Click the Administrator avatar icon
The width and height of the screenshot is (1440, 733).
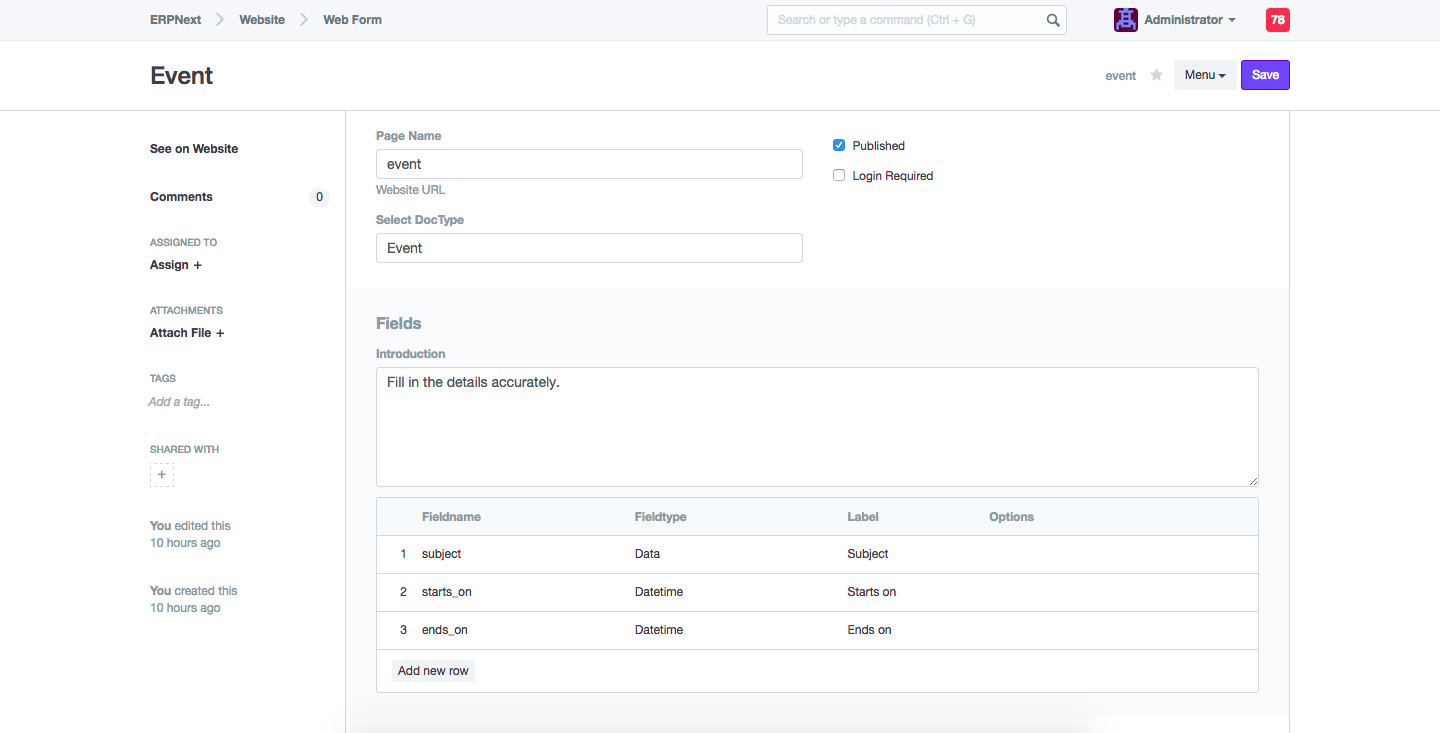pyautogui.click(x=1126, y=20)
